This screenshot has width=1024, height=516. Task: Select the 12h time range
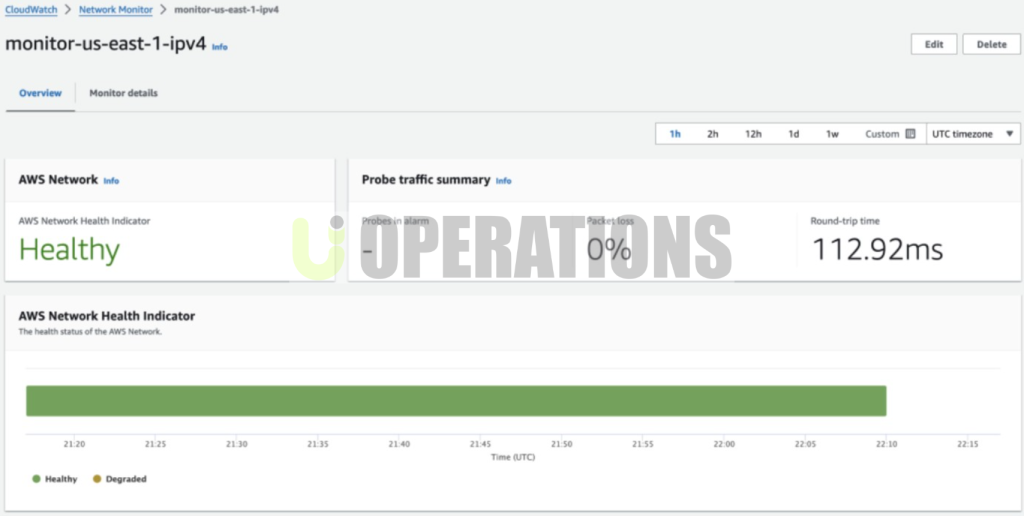click(x=753, y=134)
